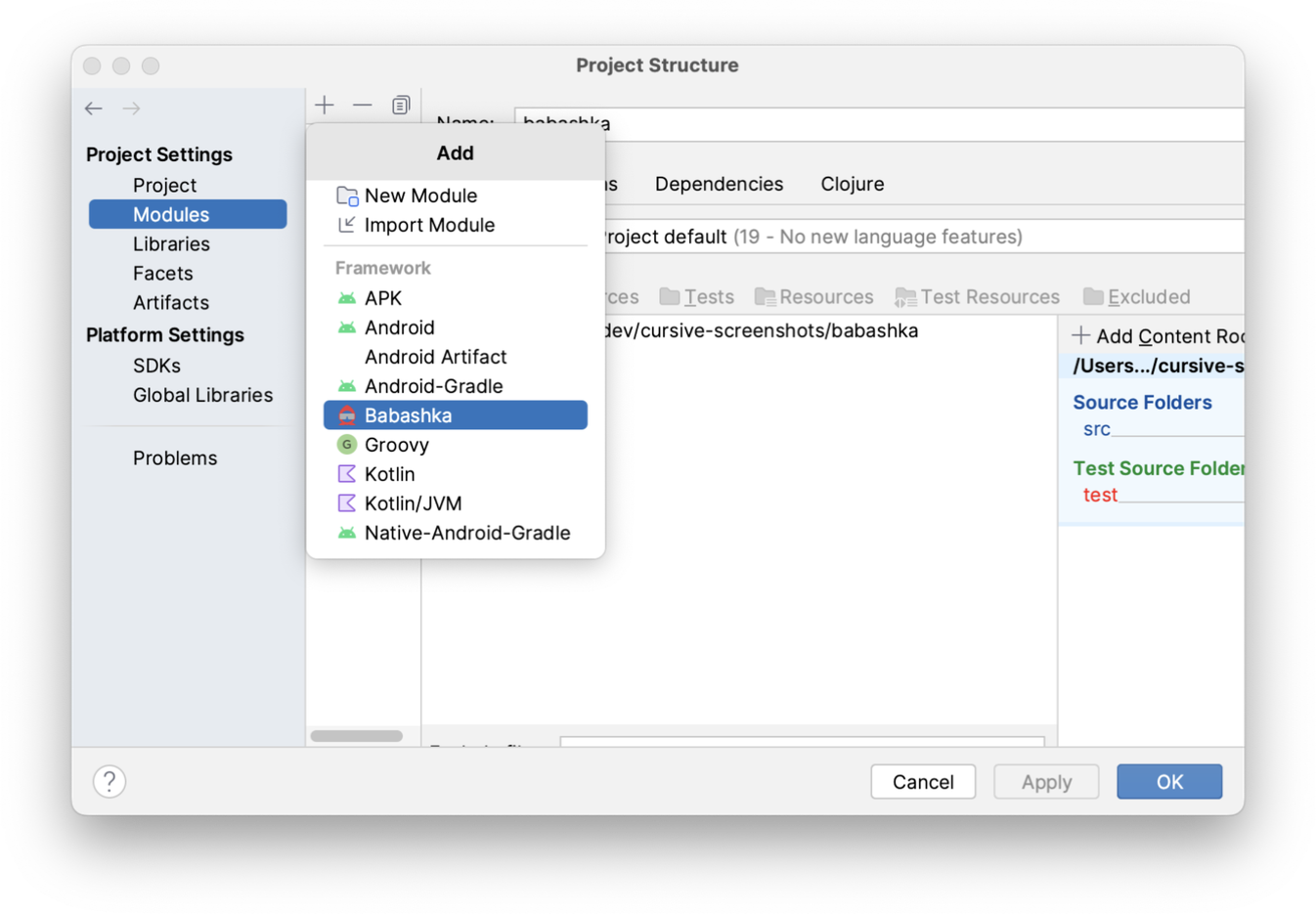Go forward with the right arrow

131,109
